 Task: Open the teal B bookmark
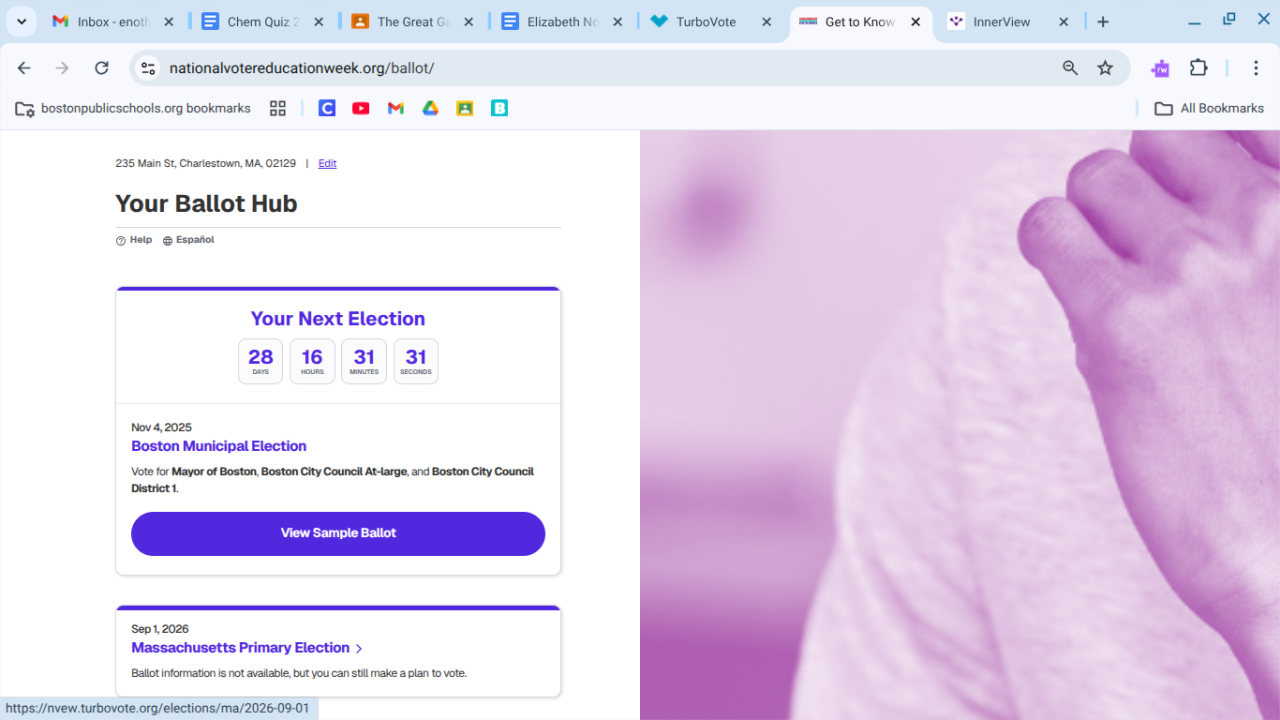499,108
